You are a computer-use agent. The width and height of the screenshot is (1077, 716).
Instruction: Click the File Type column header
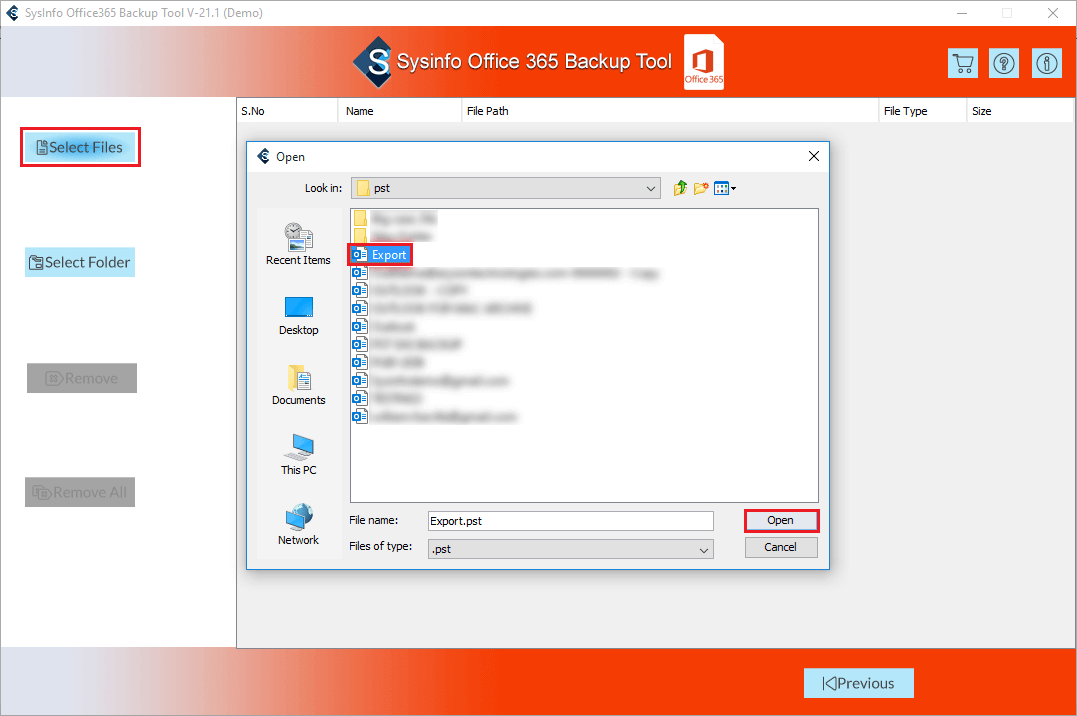922,111
